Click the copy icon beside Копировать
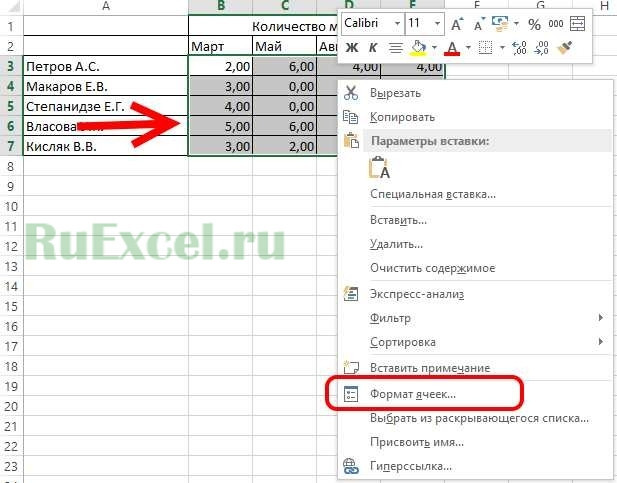The height and width of the screenshot is (483, 617). (x=351, y=117)
